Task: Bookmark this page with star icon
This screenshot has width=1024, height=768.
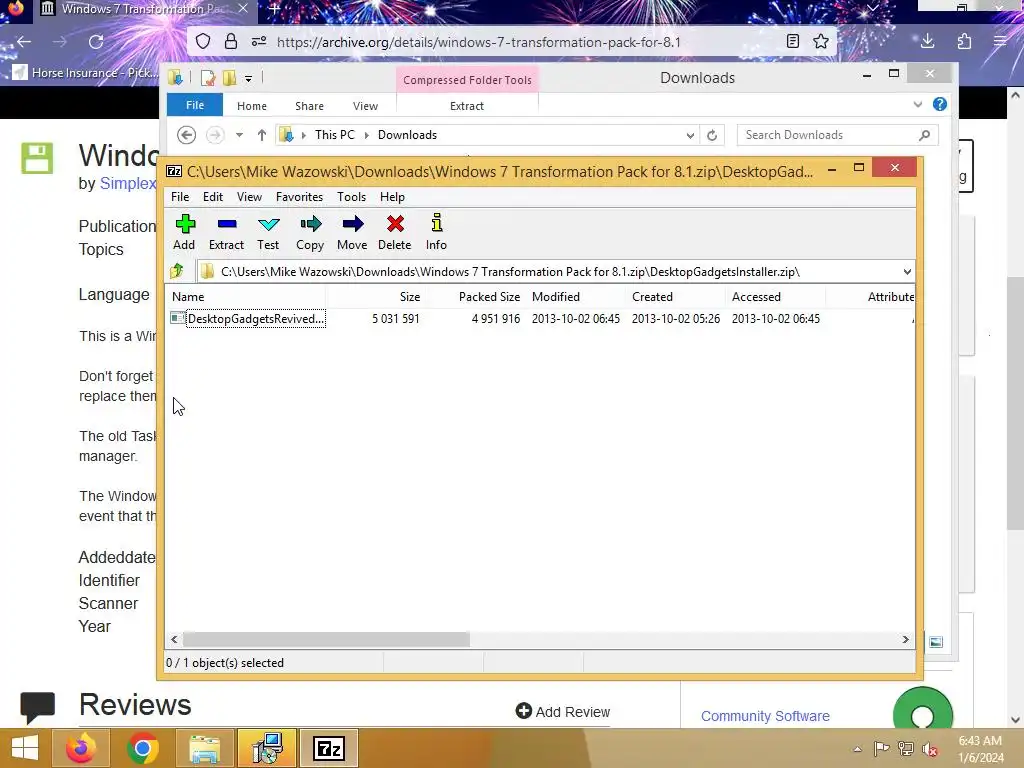Action: (821, 42)
